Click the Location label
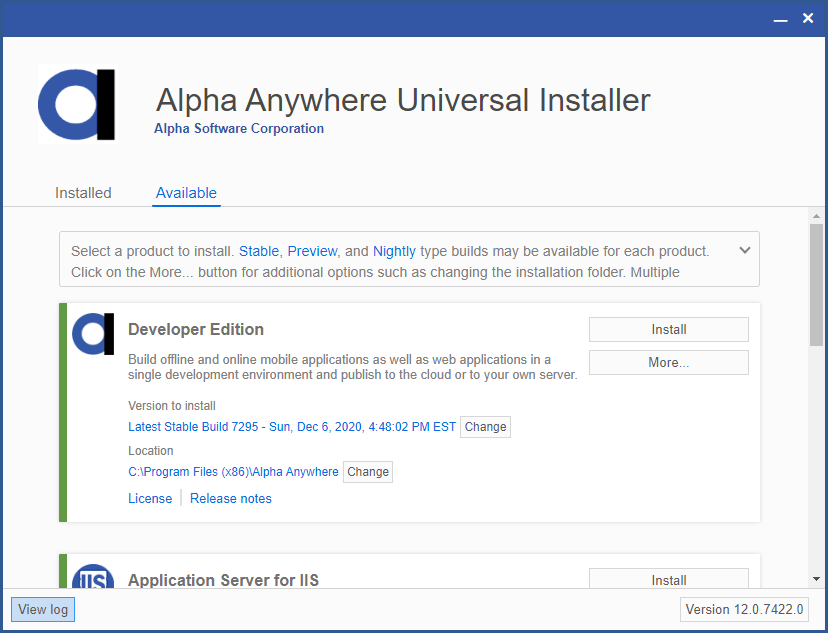This screenshot has width=828, height=633. 150,450
